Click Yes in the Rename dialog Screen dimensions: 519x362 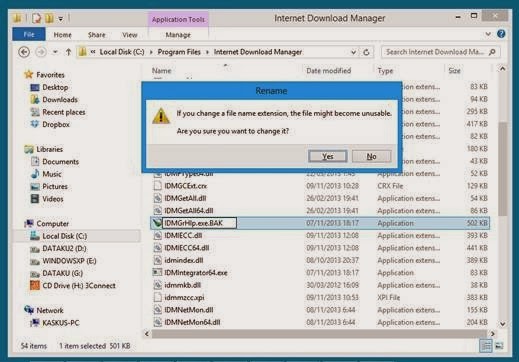(328, 156)
